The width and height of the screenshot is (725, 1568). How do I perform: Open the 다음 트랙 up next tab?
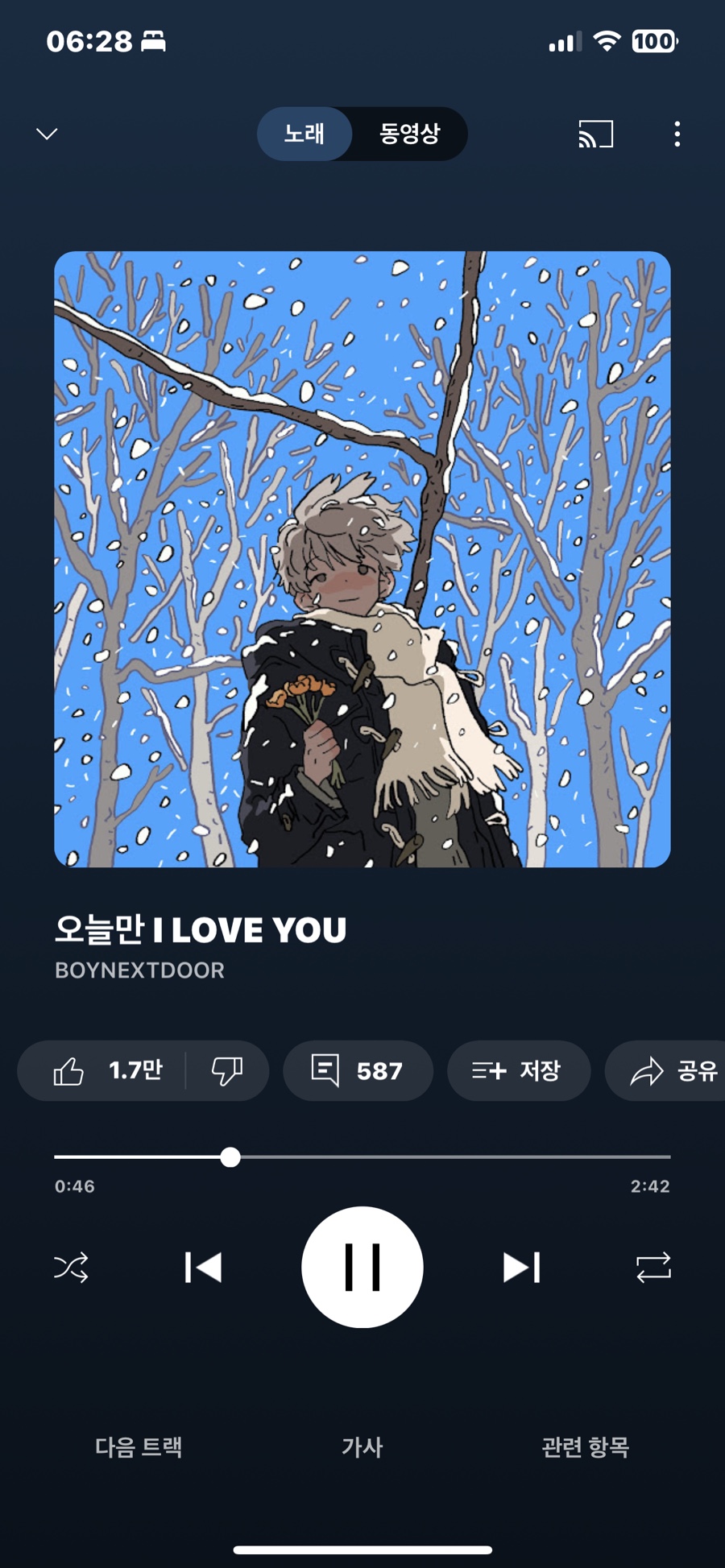pyautogui.click(x=139, y=1447)
